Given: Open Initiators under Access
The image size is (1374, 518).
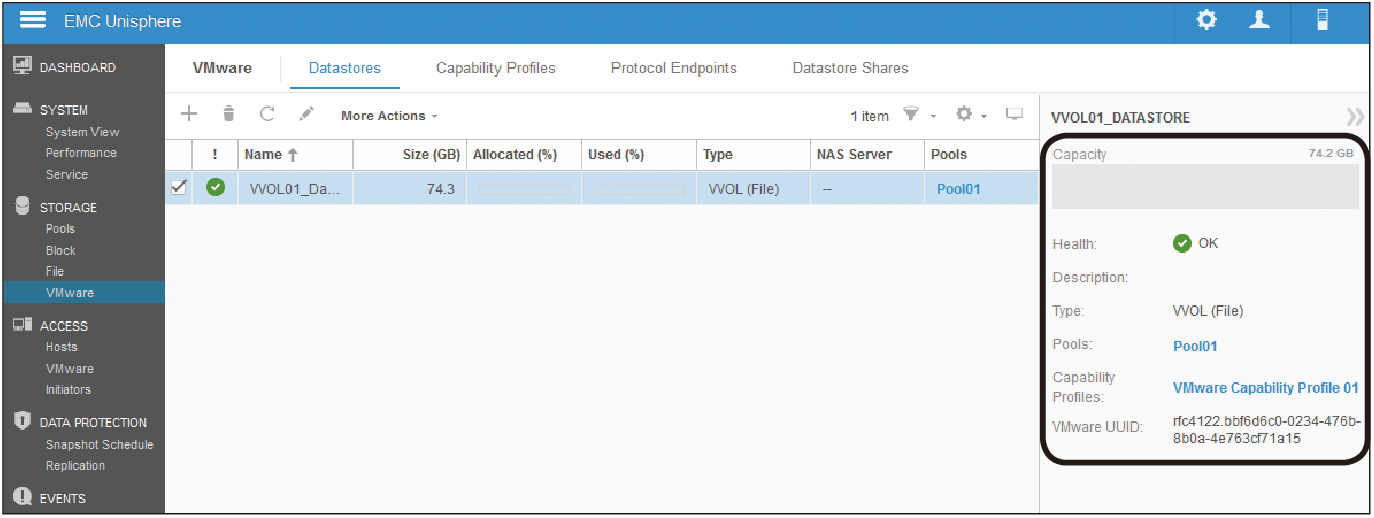Looking at the screenshot, I should point(68,390).
